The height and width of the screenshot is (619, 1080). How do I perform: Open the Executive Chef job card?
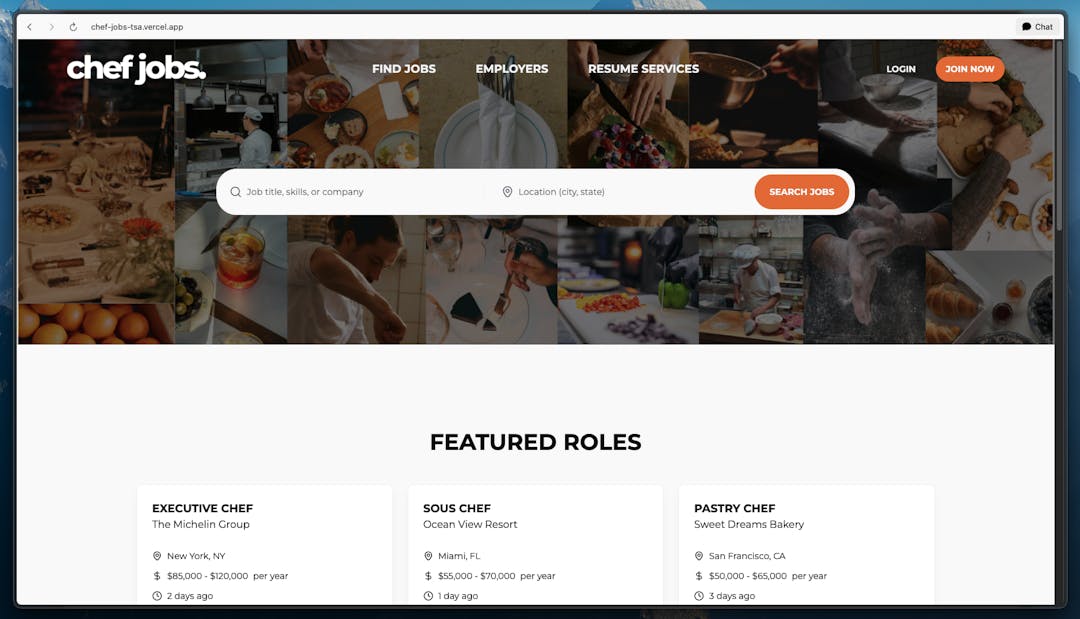(264, 545)
